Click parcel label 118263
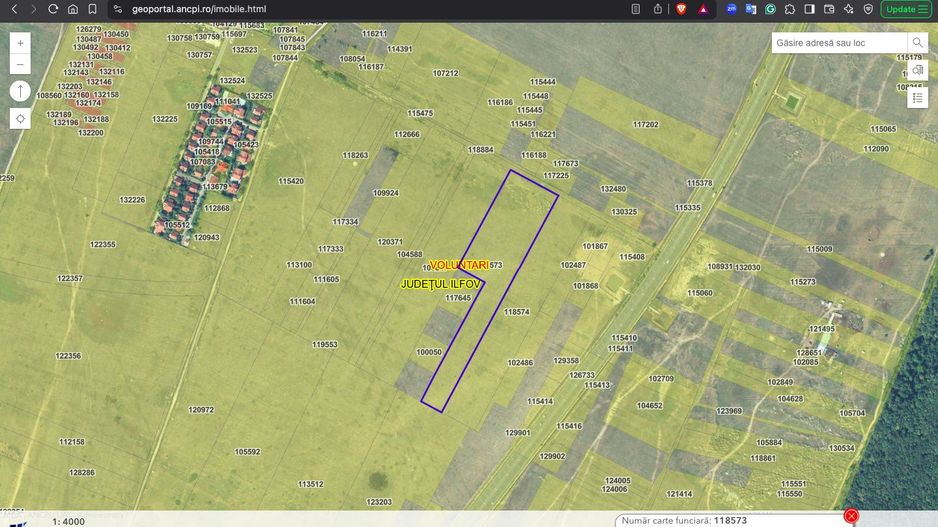Screen dimensions: 938x527 (x=355, y=155)
